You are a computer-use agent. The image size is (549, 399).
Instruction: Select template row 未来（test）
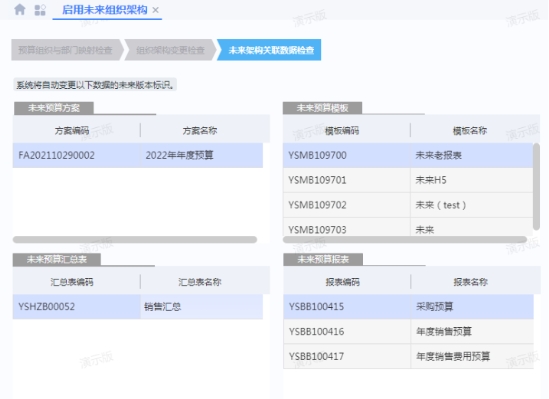[x=408, y=205]
